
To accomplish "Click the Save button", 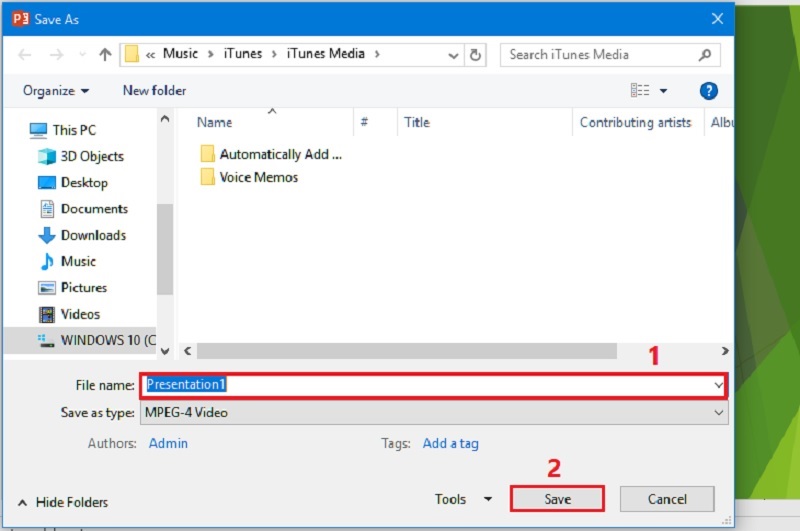I will (557, 499).
